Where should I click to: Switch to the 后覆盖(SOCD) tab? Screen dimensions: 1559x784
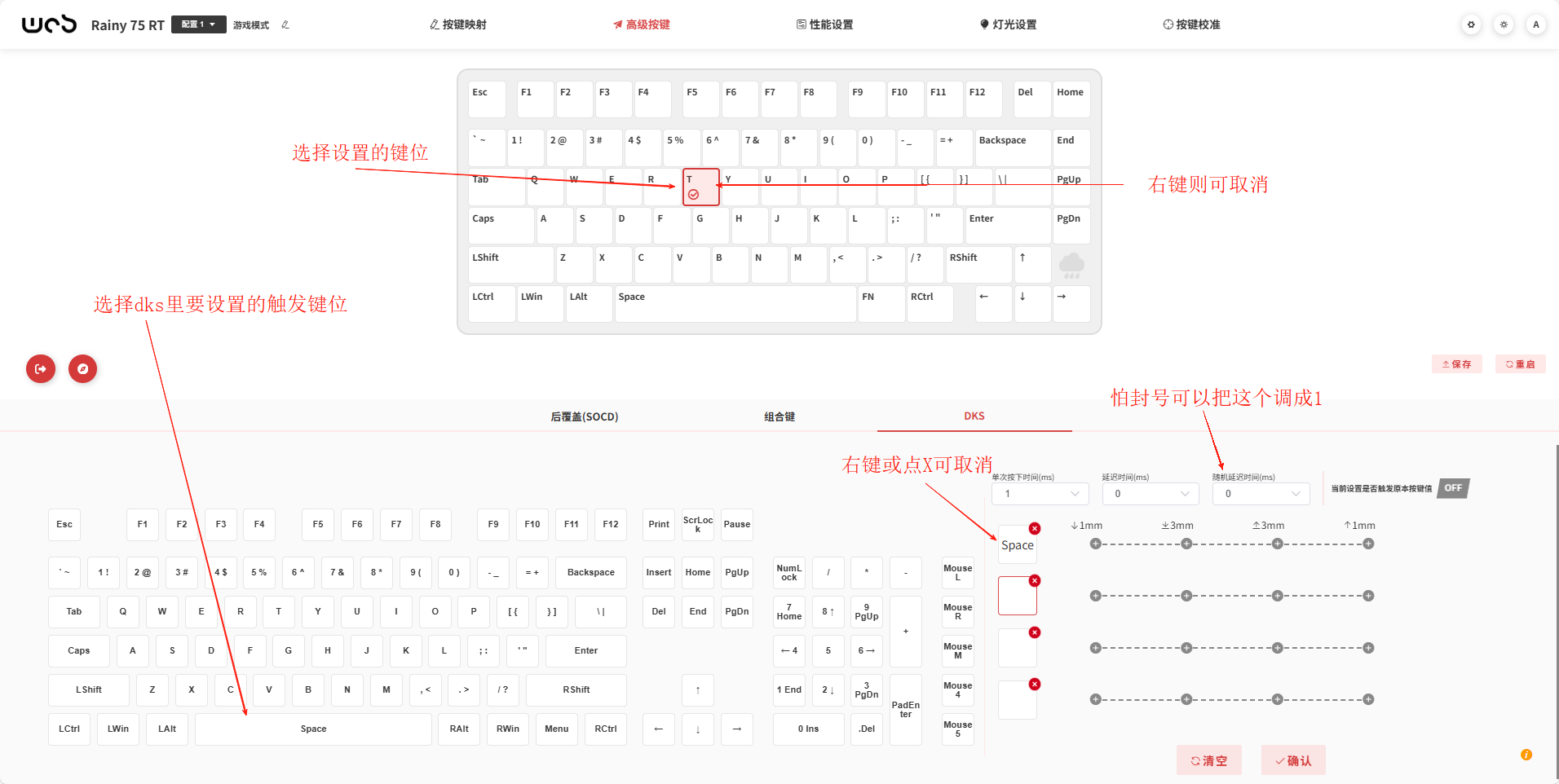[585, 416]
